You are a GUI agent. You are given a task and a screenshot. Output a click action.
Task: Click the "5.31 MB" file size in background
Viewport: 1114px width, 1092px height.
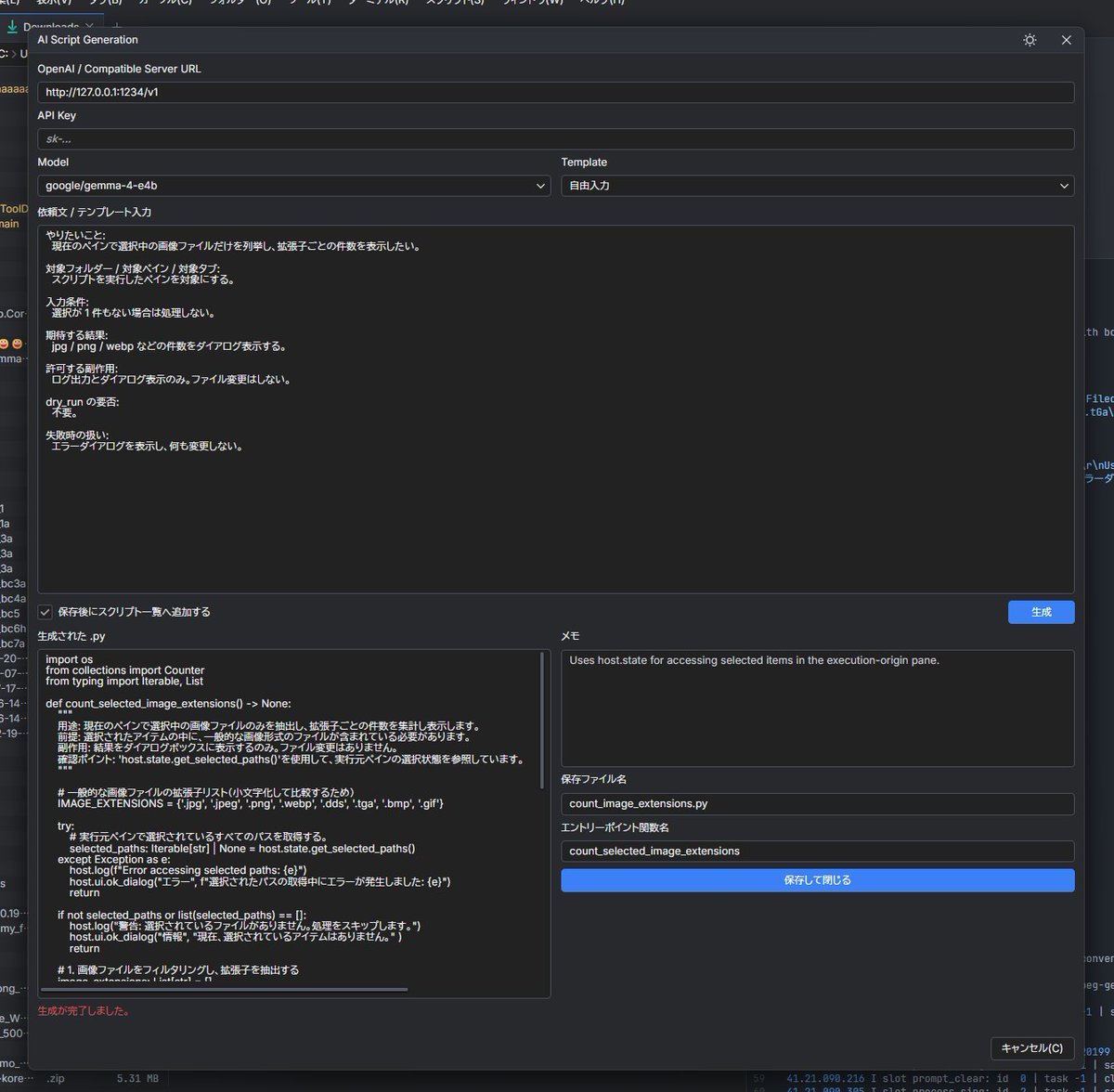pyautogui.click(x=137, y=1078)
